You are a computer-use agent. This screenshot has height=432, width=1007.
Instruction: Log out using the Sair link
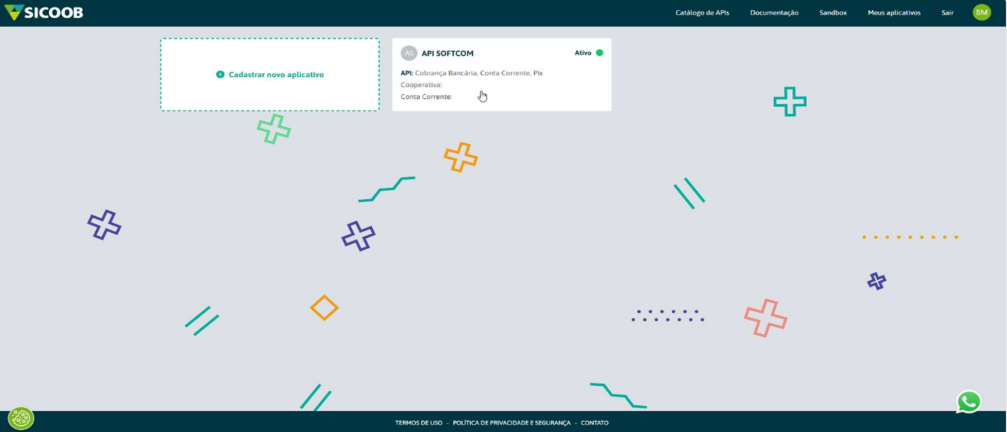[x=947, y=13]
